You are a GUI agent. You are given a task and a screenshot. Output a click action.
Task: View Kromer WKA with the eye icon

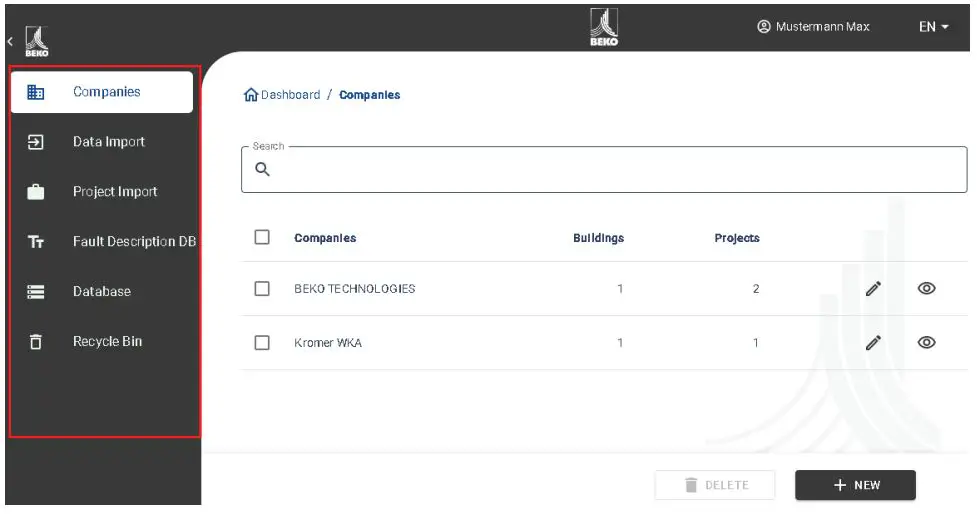click(927, 343)
